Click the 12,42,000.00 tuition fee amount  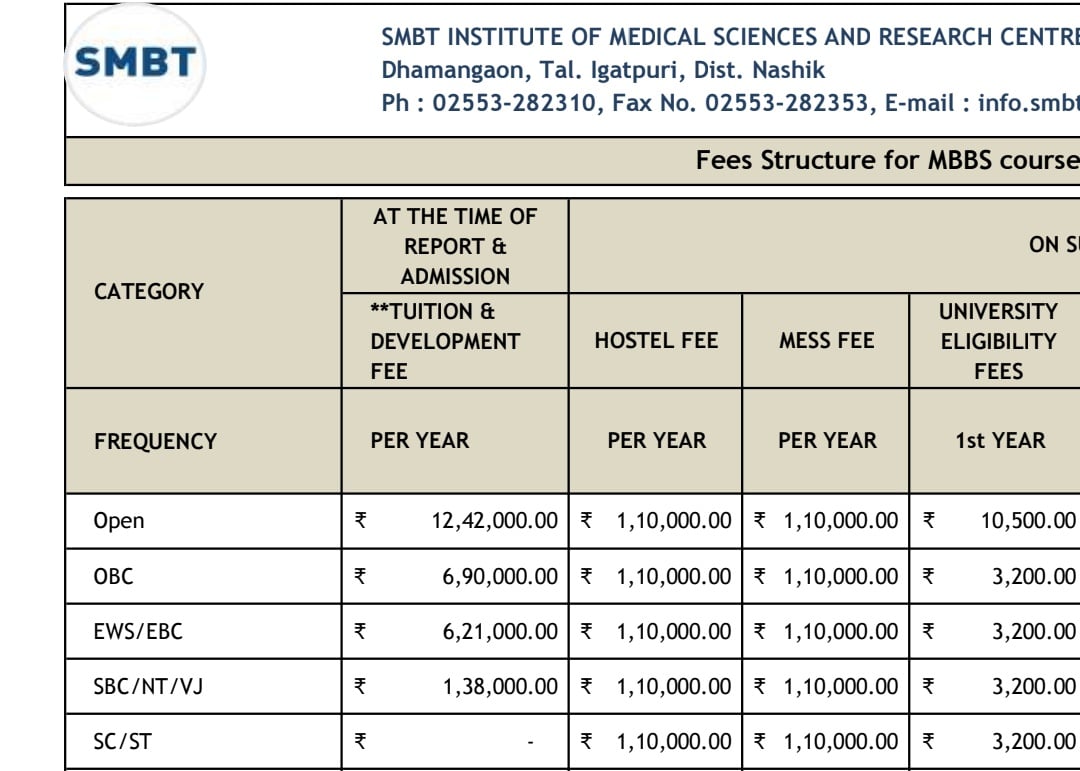[x=494, y=521]
